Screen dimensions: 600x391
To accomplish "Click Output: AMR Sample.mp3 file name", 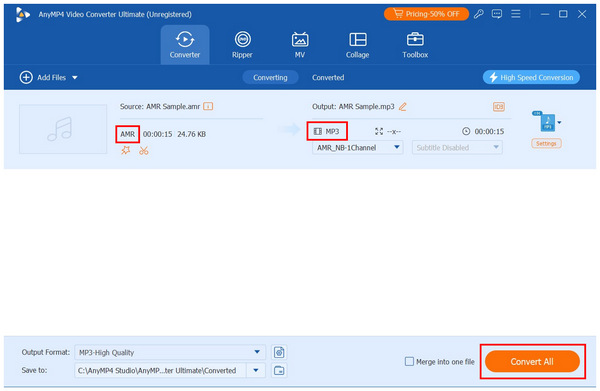I will pos(353,106).
